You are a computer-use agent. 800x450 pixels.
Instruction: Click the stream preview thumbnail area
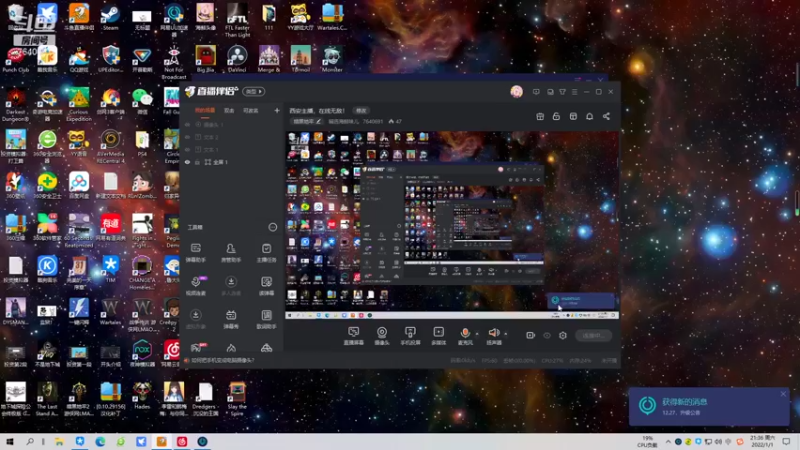coord(452,225)
